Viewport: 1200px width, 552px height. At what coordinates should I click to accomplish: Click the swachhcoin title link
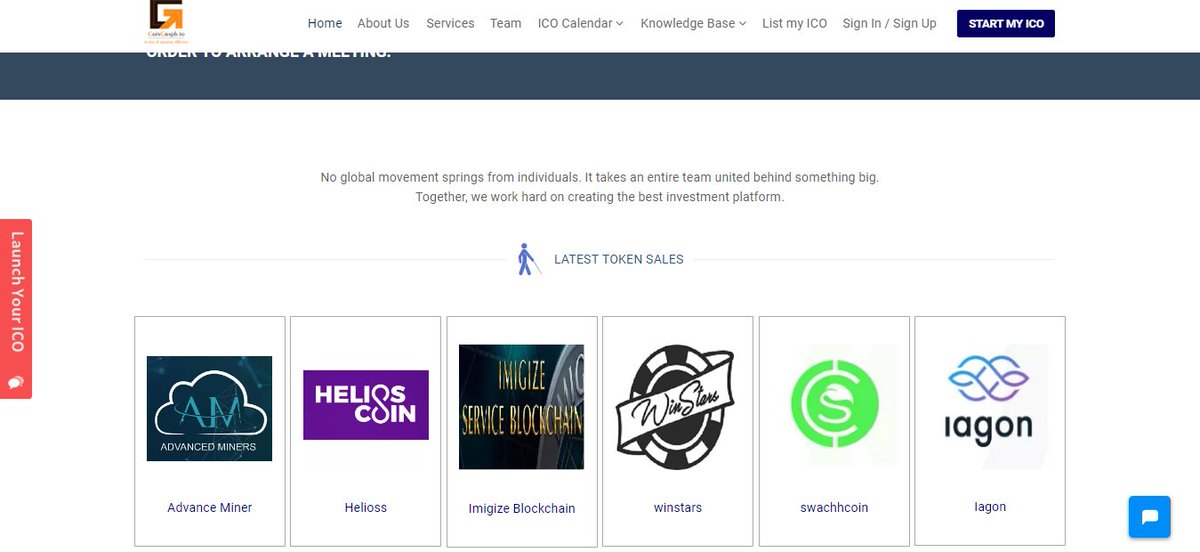[x=834, y=507]
